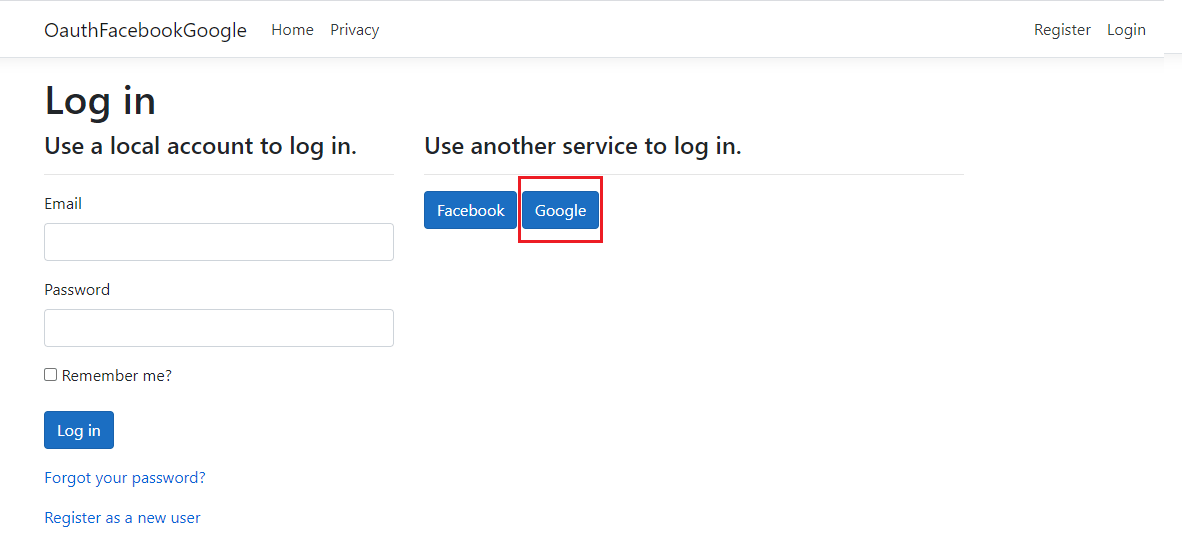
Task: Select Login in the top navbar
Action: tap(1125, 30)
